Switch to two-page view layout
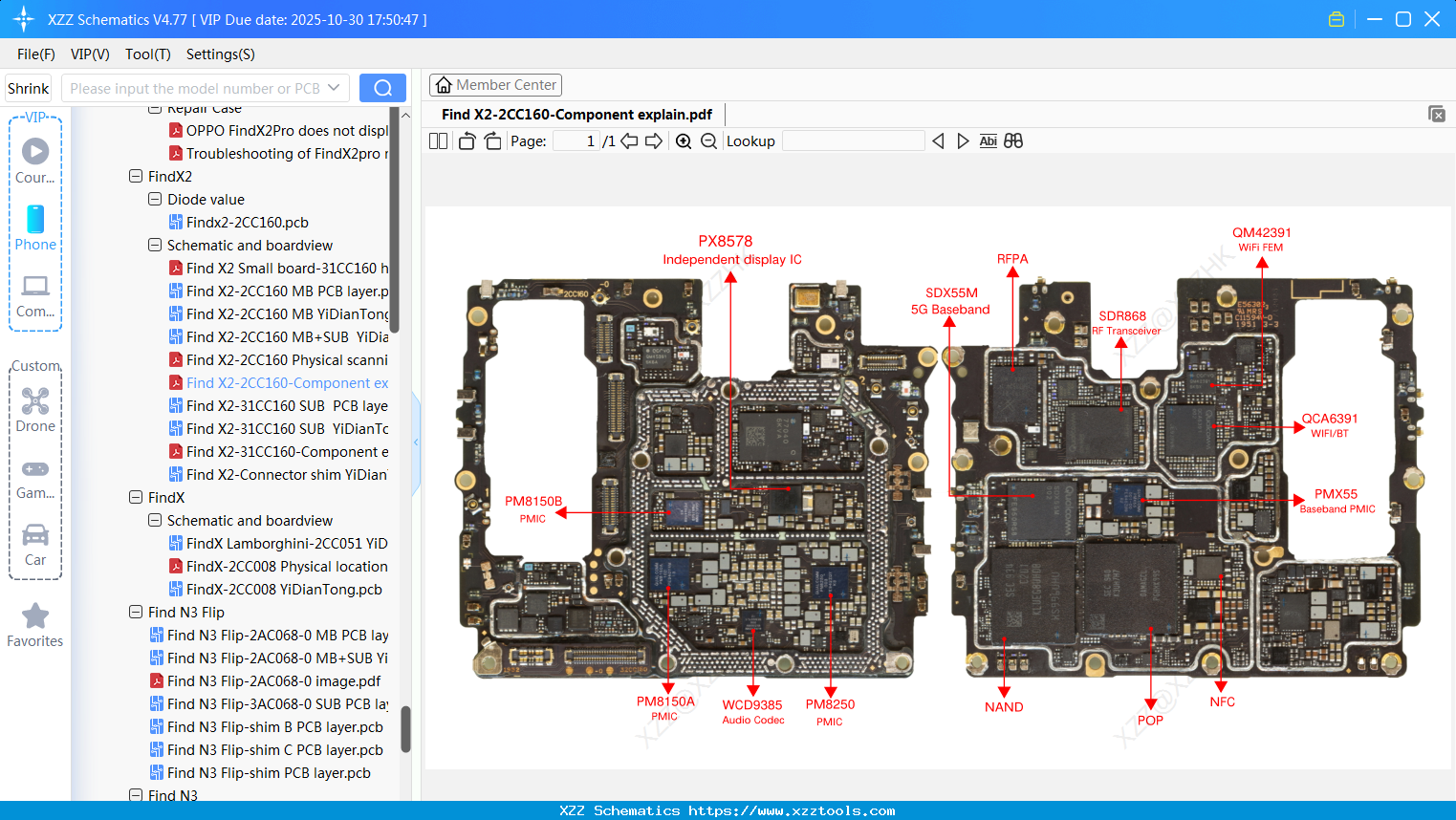Image resolution: width=1456 pixels, height=820 pixels. (x=437, y=140)
